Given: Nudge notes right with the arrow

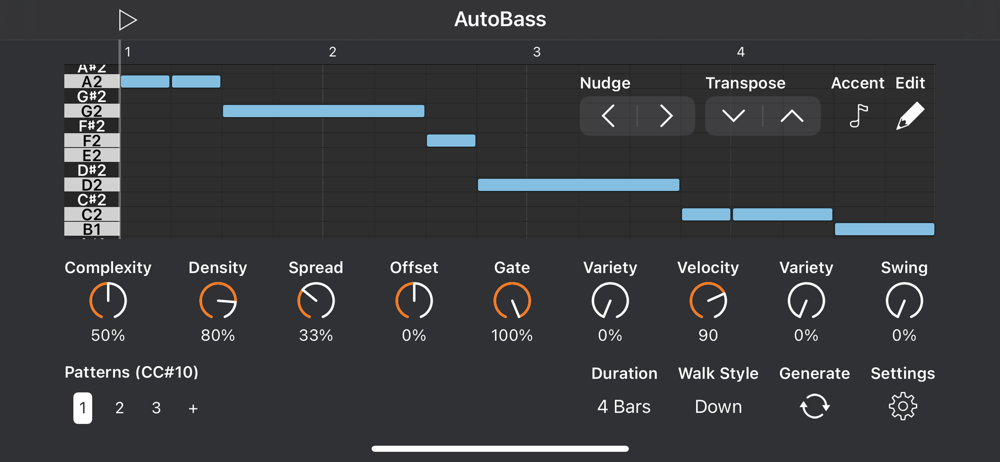Looking at the screenshot, I should click(666, 117).
